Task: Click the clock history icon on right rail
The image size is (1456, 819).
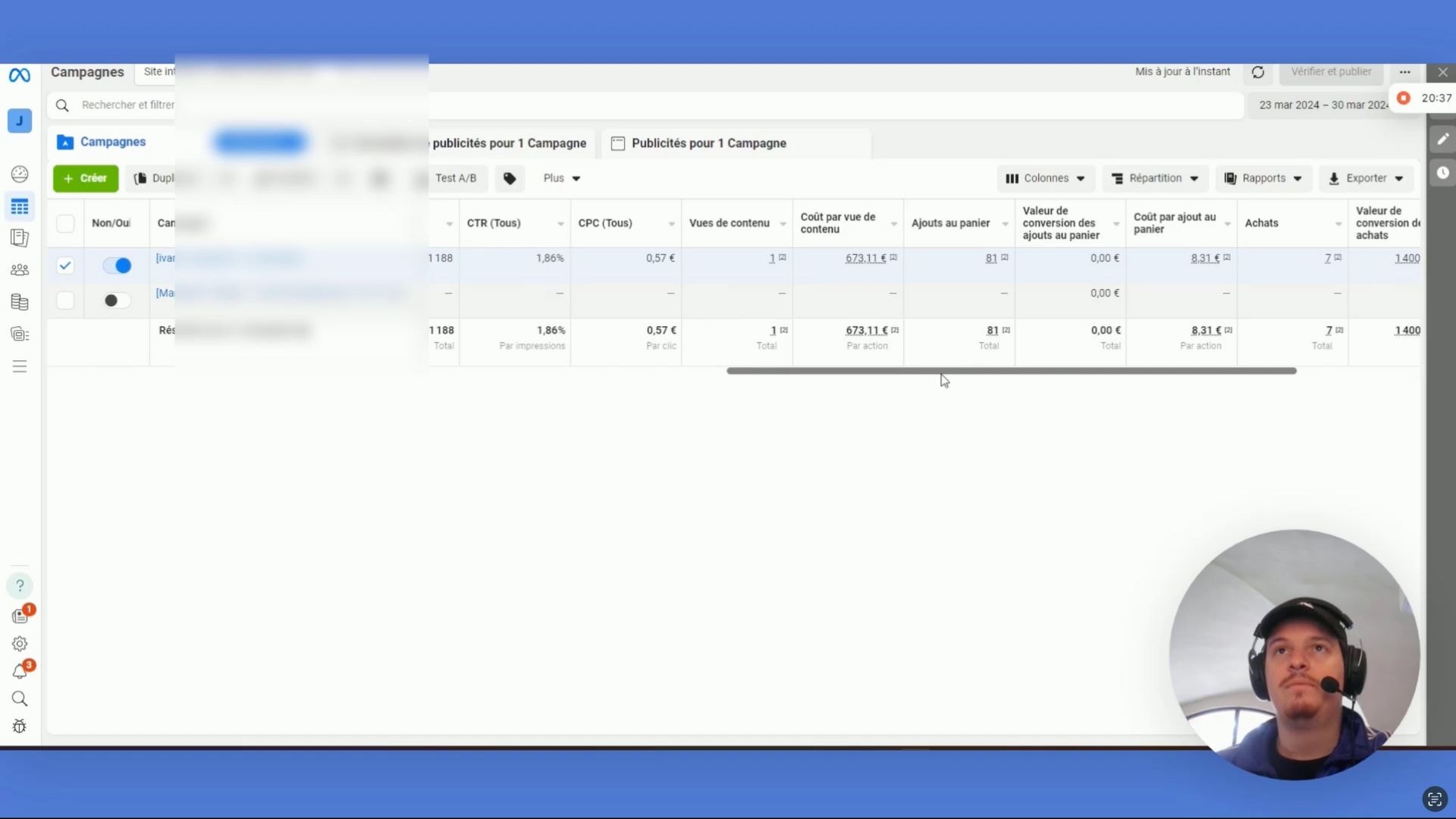Action: tap(1442, 173)
